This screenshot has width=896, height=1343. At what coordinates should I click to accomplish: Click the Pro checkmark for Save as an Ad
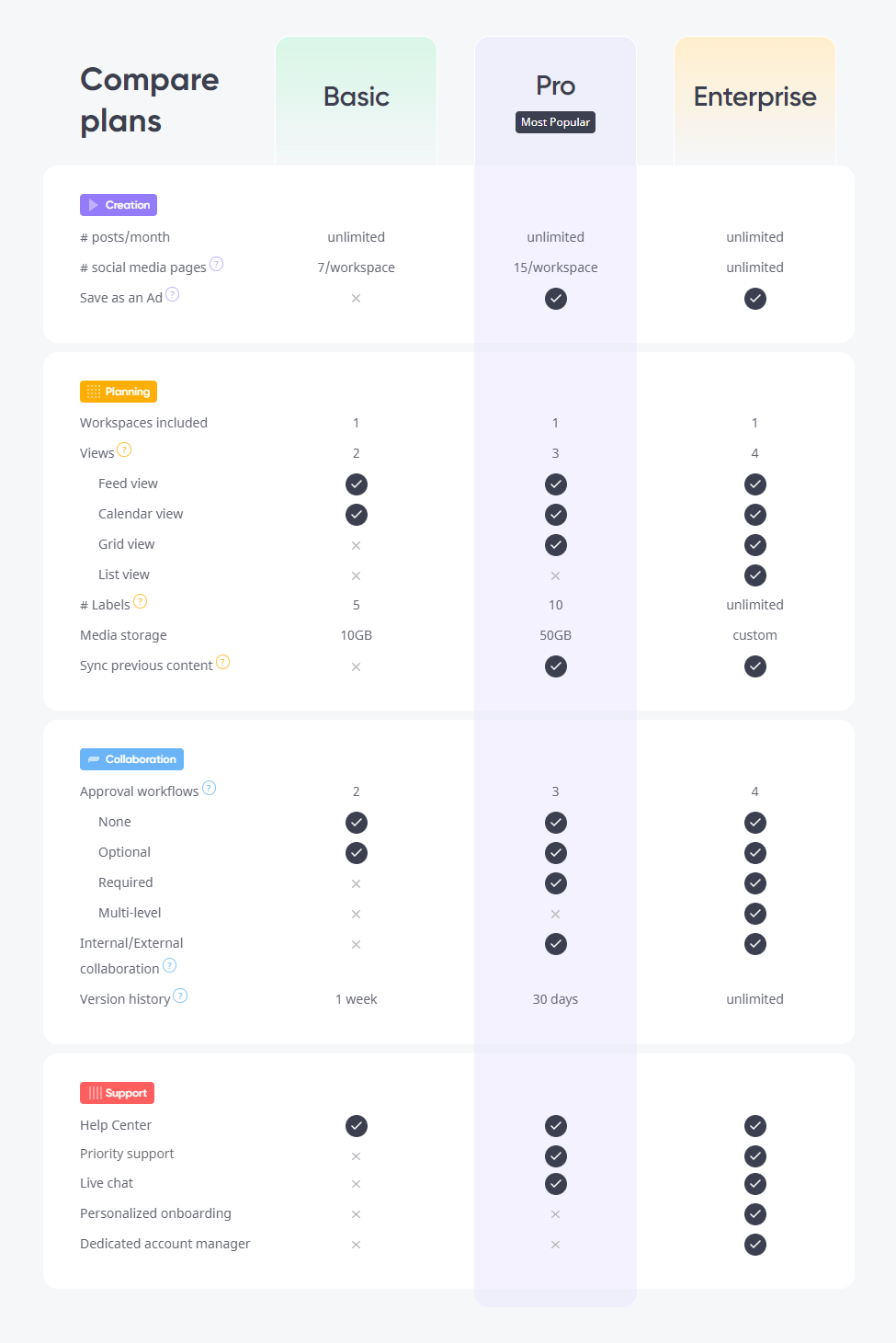[556, 299]
